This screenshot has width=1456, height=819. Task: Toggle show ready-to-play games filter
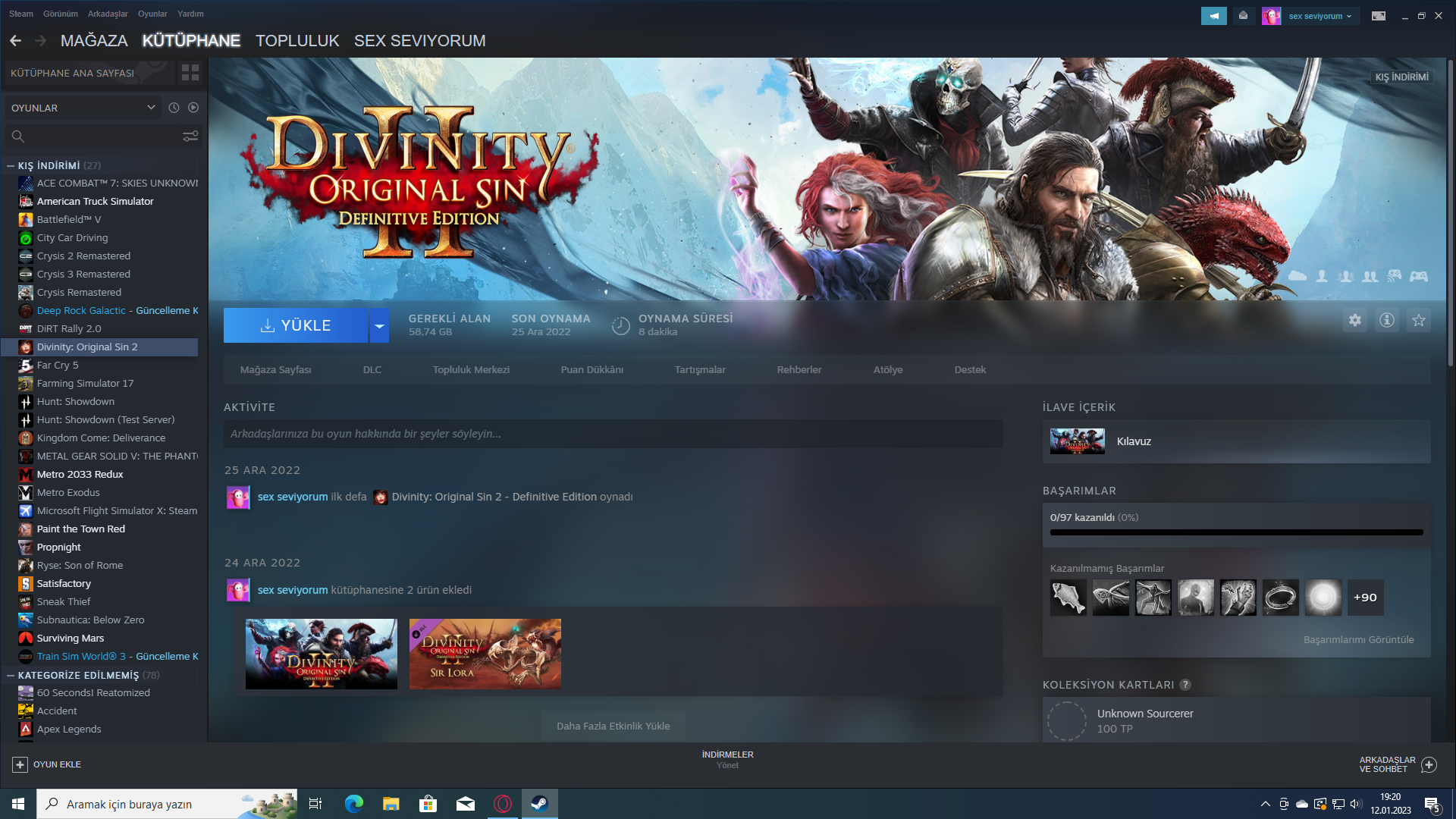tap(193, 108)
